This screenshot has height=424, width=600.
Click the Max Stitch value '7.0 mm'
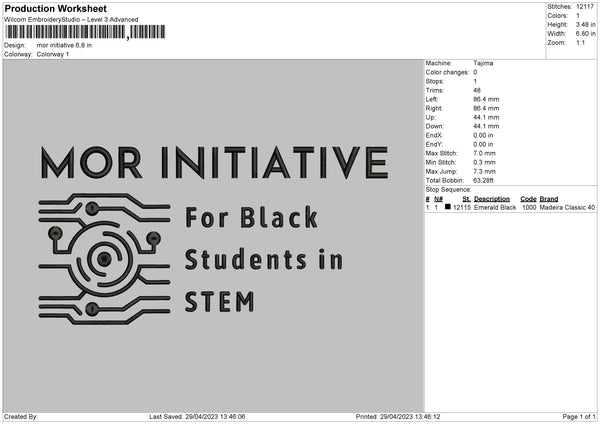tap(484, 153)
